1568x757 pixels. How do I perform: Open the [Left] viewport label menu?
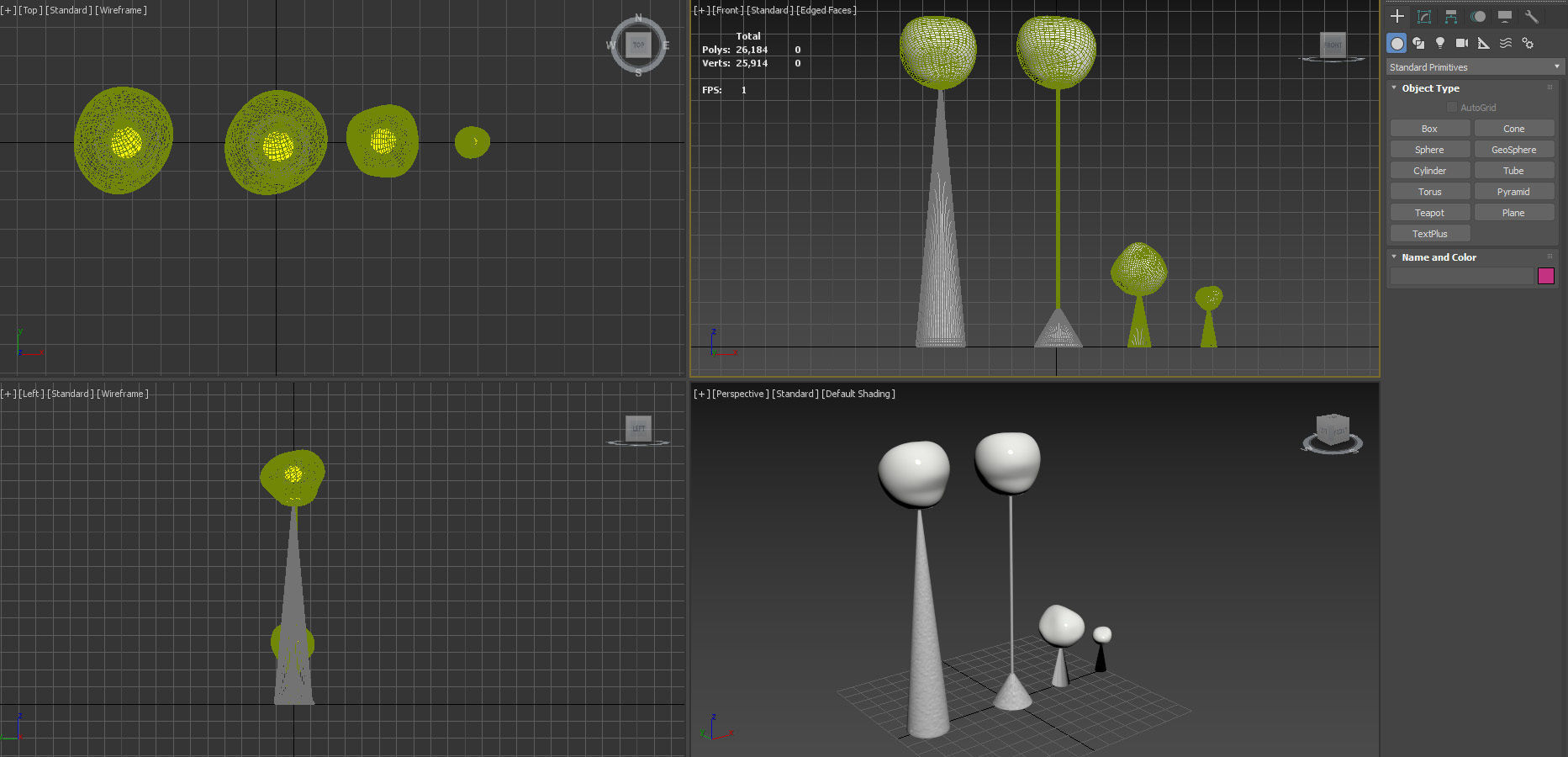tap(31, 394)
